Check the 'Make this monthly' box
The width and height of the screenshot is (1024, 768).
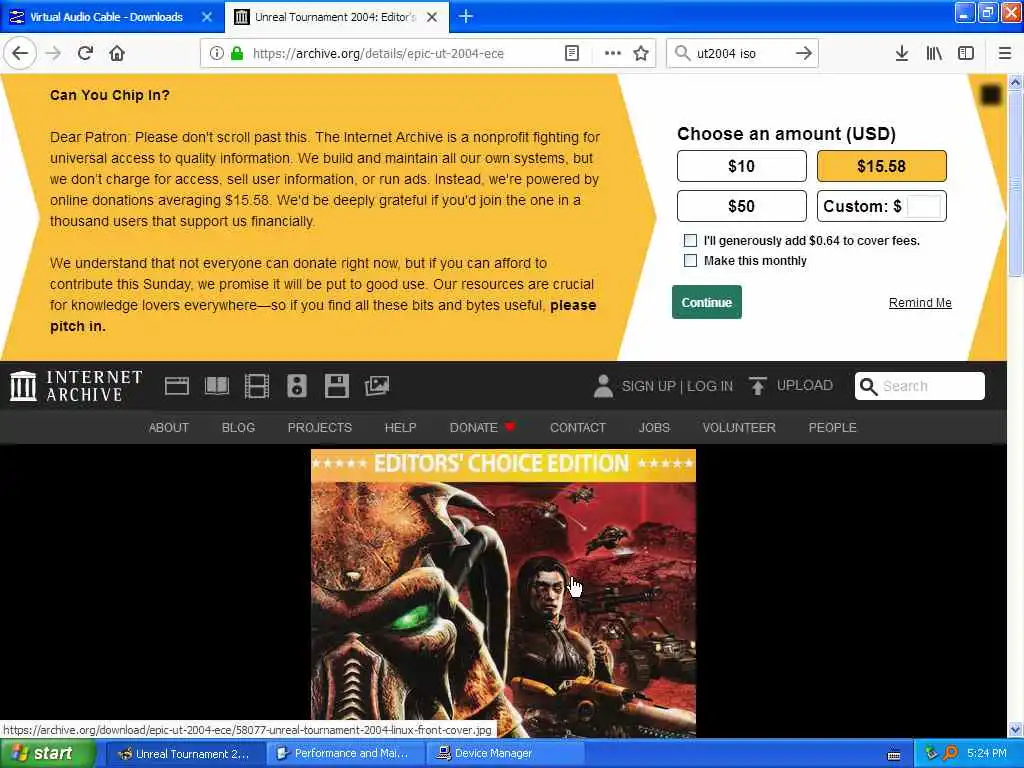[690, 261]
